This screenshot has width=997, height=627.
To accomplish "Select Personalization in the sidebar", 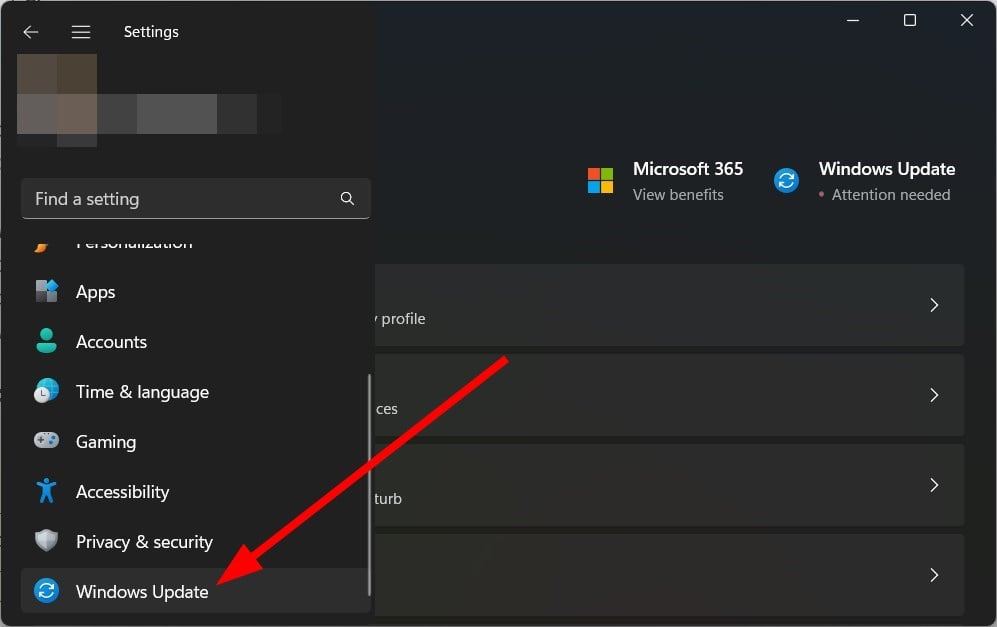I will [x=135, y=241].
